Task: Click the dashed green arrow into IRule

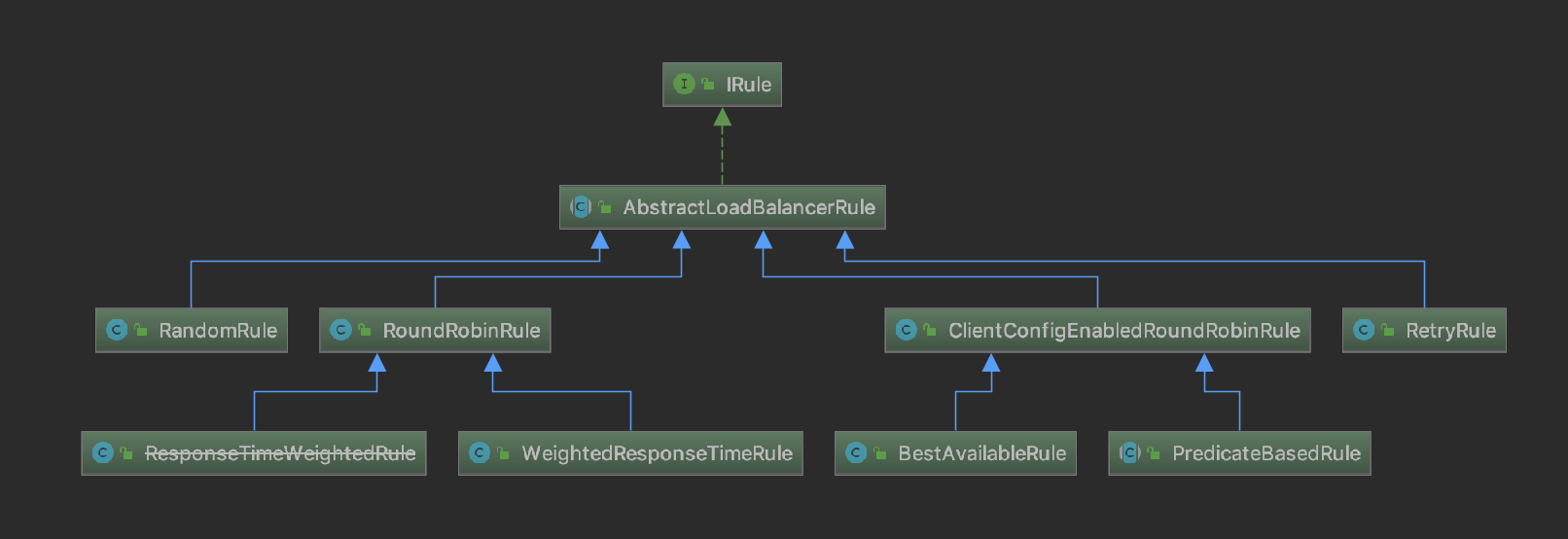Action: pos(722,146)
